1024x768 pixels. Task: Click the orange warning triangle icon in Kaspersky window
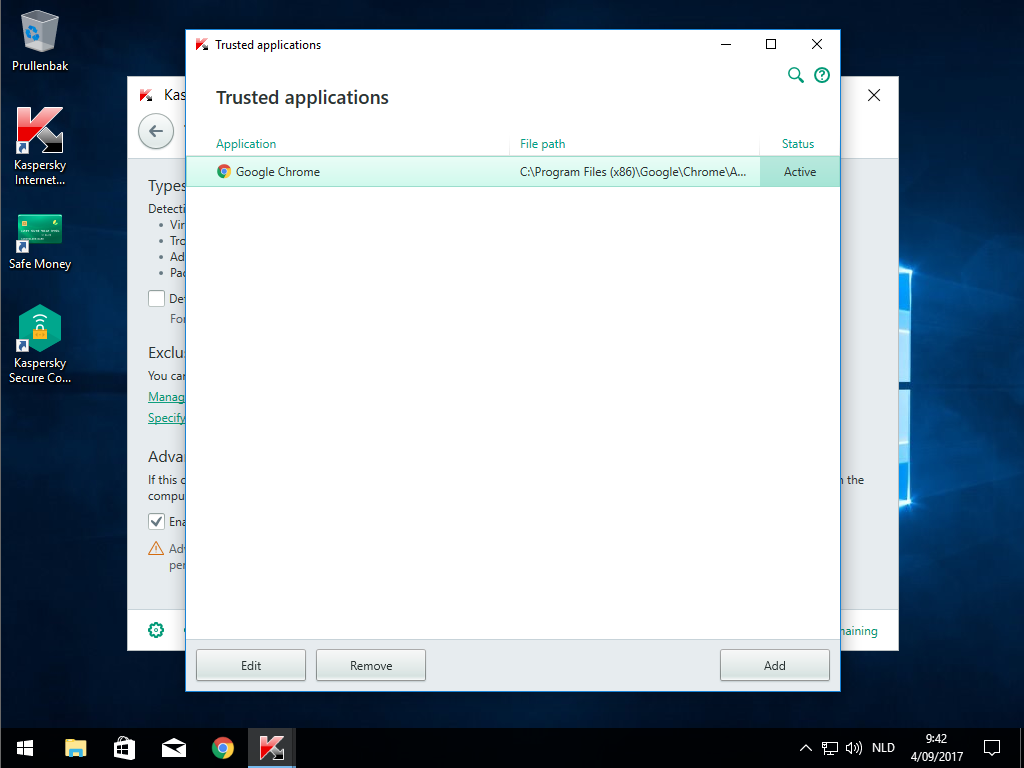156,548
